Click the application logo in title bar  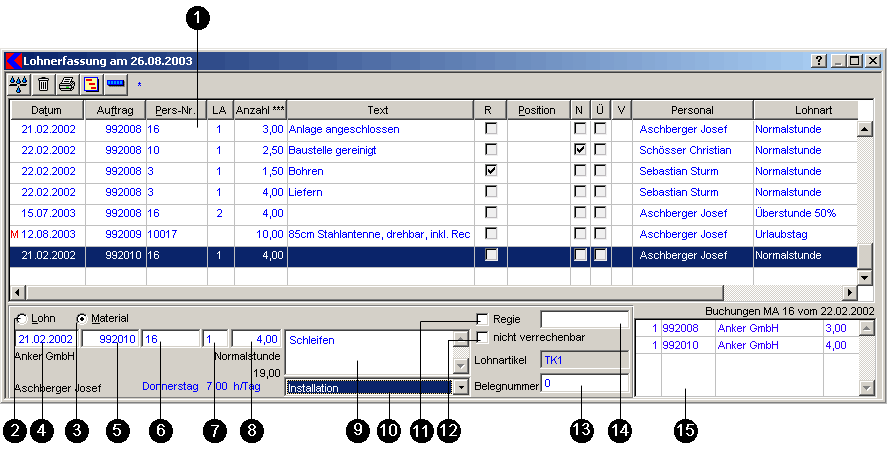pos(14,61)
